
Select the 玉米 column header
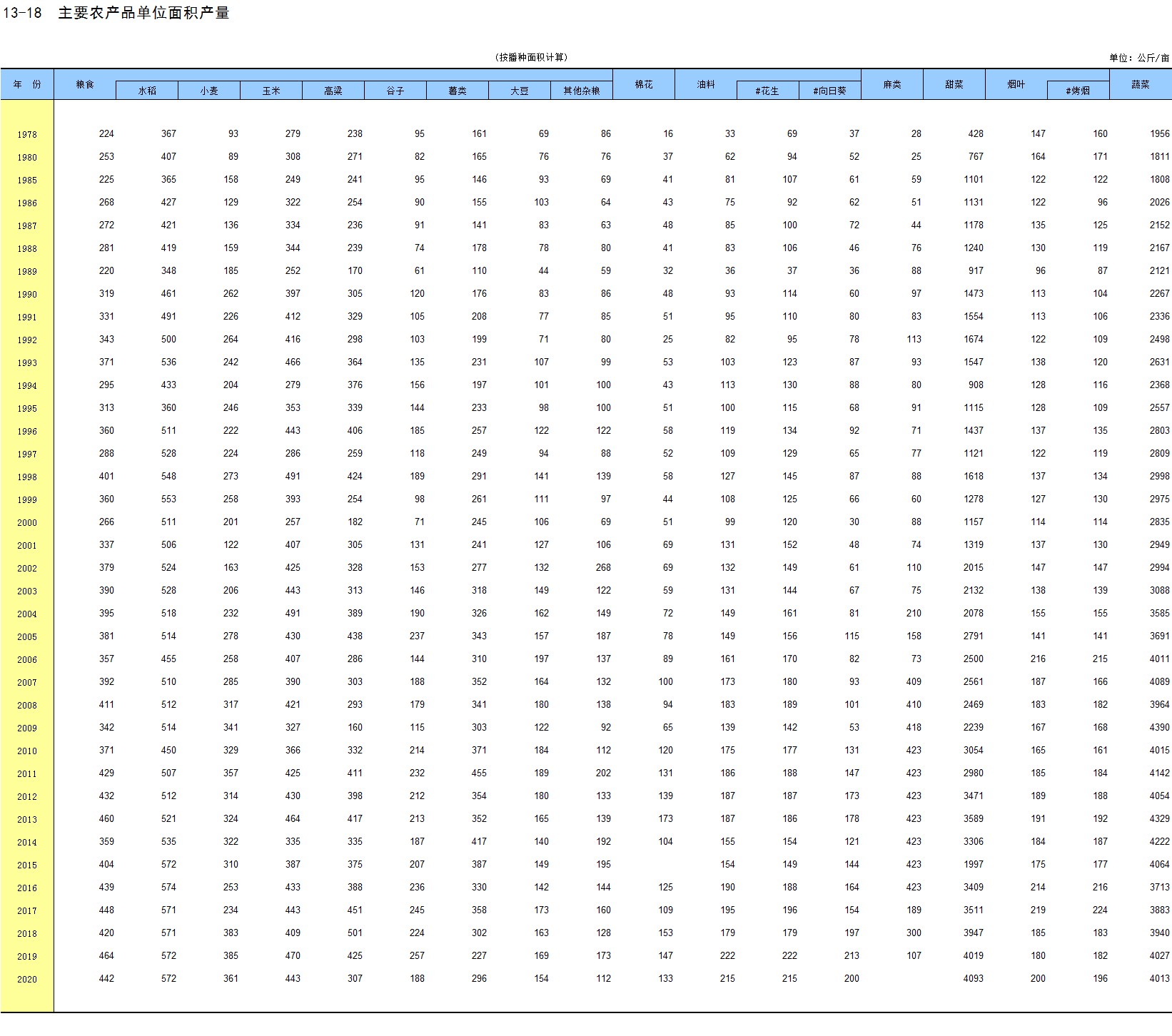click(x=271, y=91)
